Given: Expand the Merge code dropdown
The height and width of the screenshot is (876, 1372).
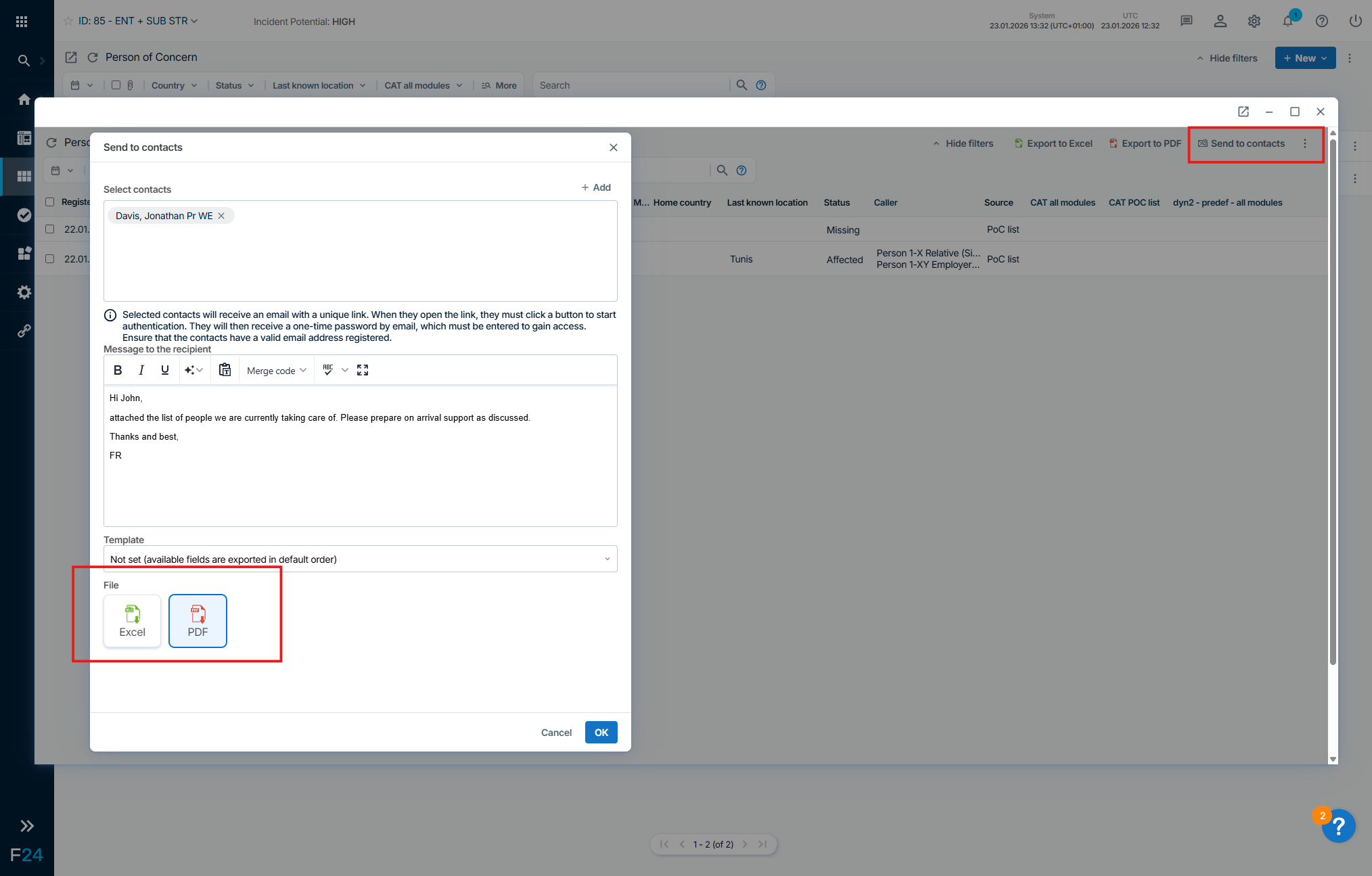Looking at the screenshot, I should [277, 371].
